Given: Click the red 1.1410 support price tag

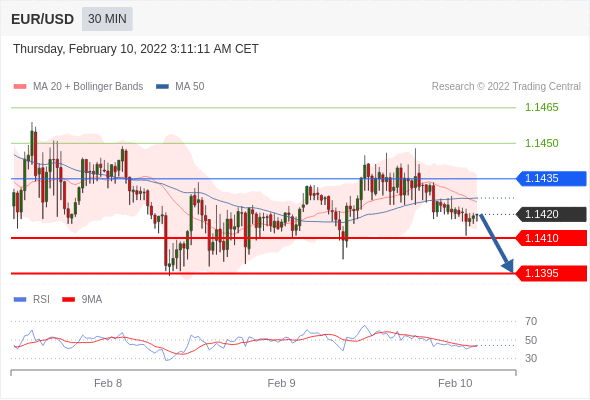Looking at the screenshot, I should click(551, 238).
